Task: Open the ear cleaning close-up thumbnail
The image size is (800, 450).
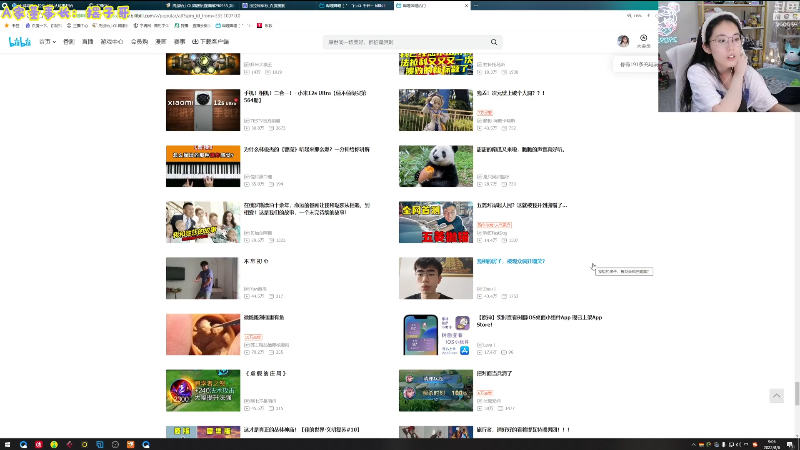Action: point(203,334)
